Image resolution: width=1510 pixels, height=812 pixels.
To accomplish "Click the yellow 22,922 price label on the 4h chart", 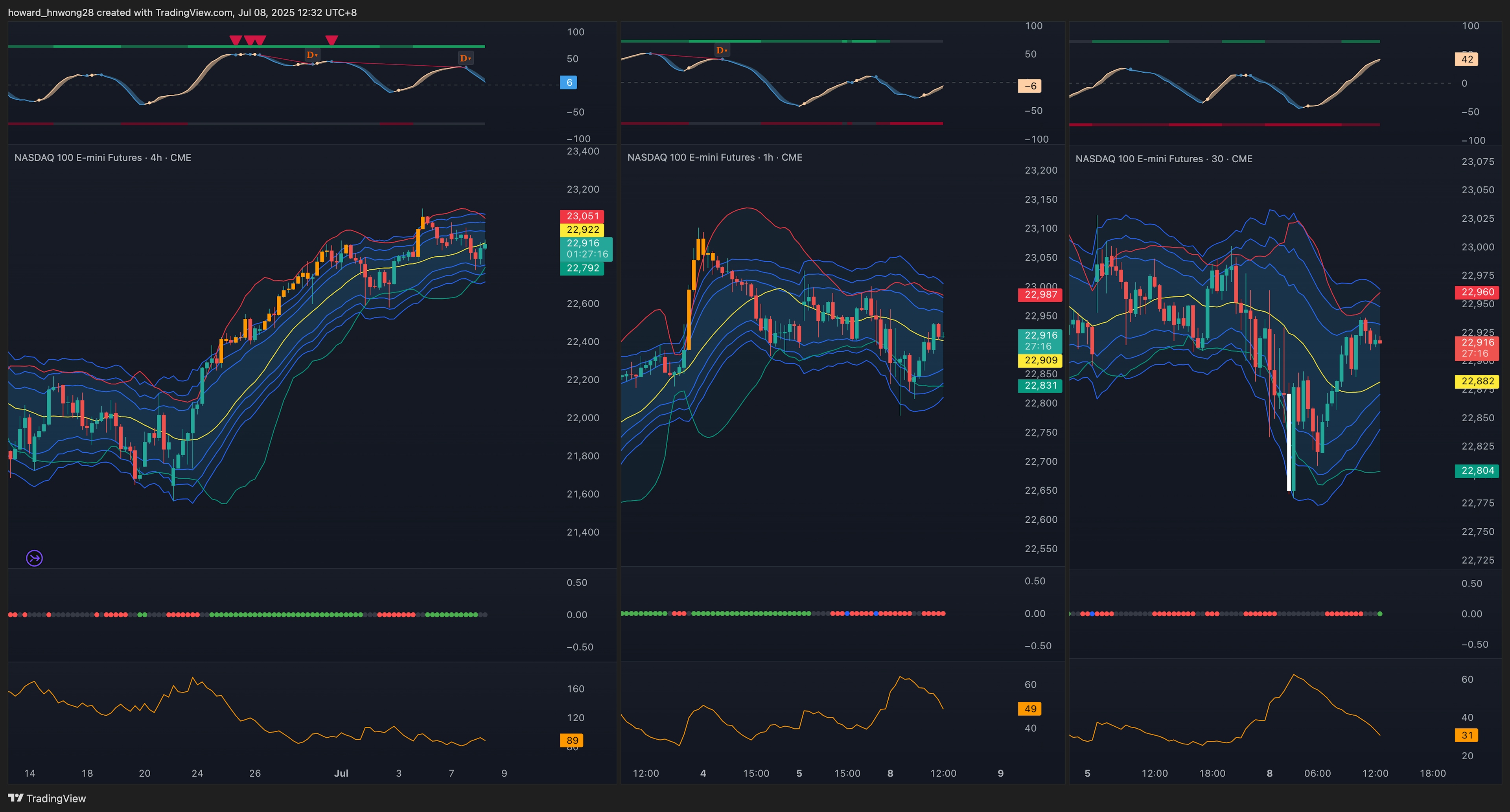I will (582, 230).
